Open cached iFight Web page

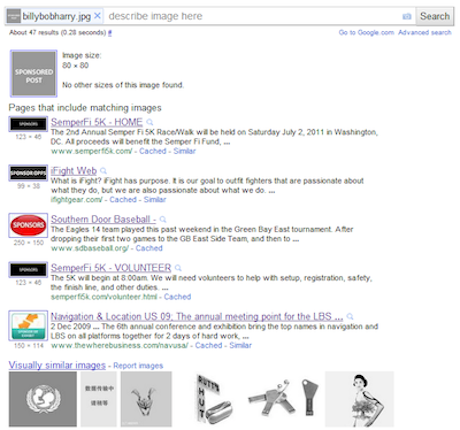pyautogui.click(x=123, y=200)
